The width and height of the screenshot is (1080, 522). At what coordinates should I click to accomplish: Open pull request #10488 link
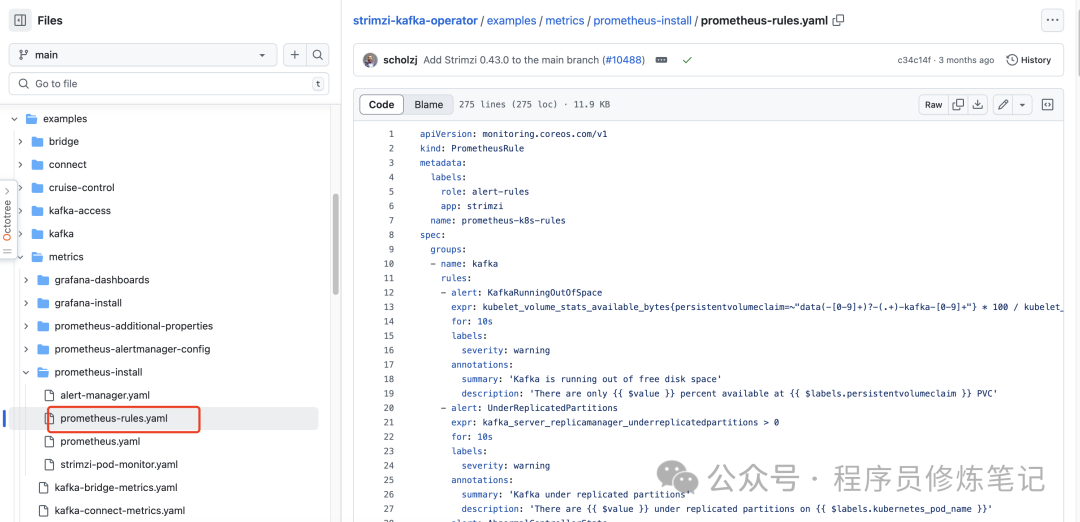(x=624, y=60)
